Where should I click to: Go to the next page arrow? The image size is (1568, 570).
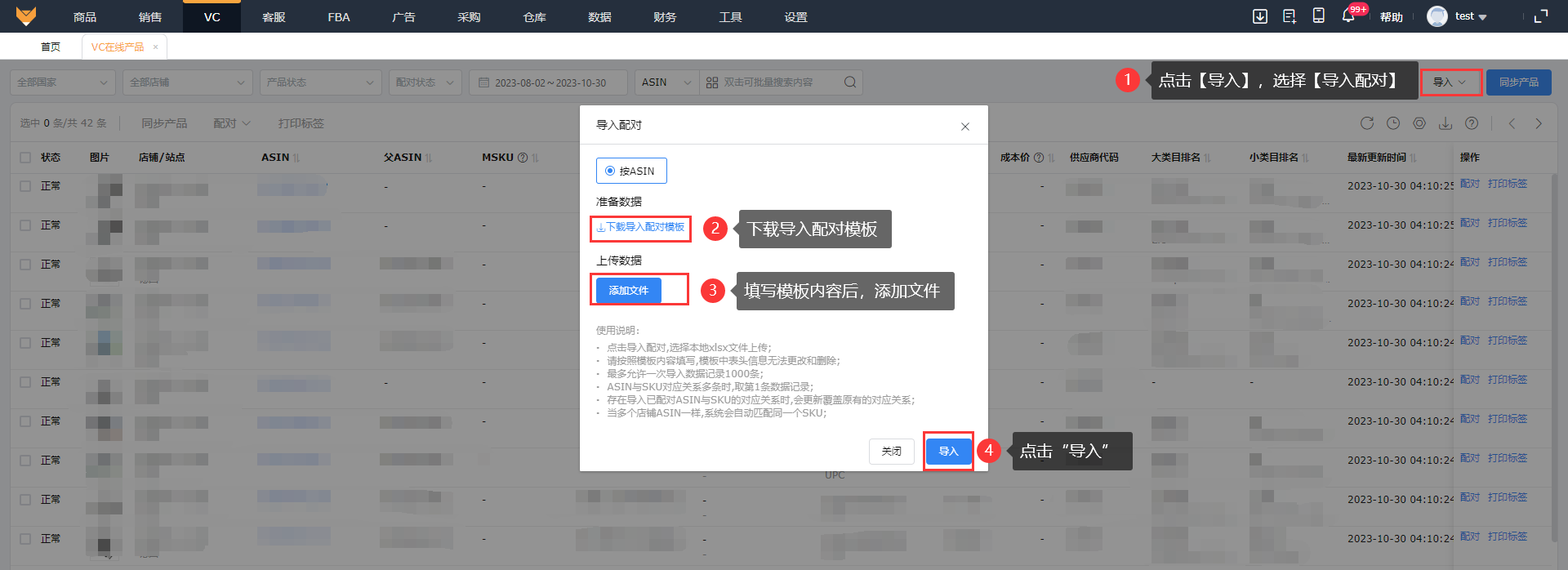coord(1539,123)
